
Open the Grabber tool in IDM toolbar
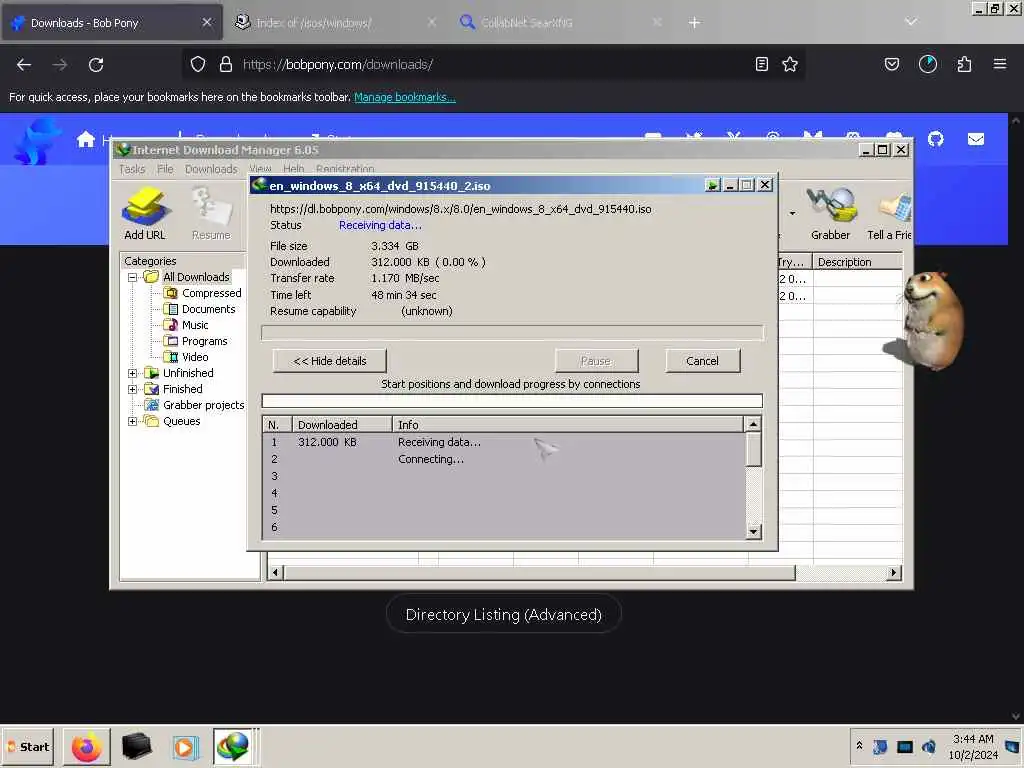point(830,213)
